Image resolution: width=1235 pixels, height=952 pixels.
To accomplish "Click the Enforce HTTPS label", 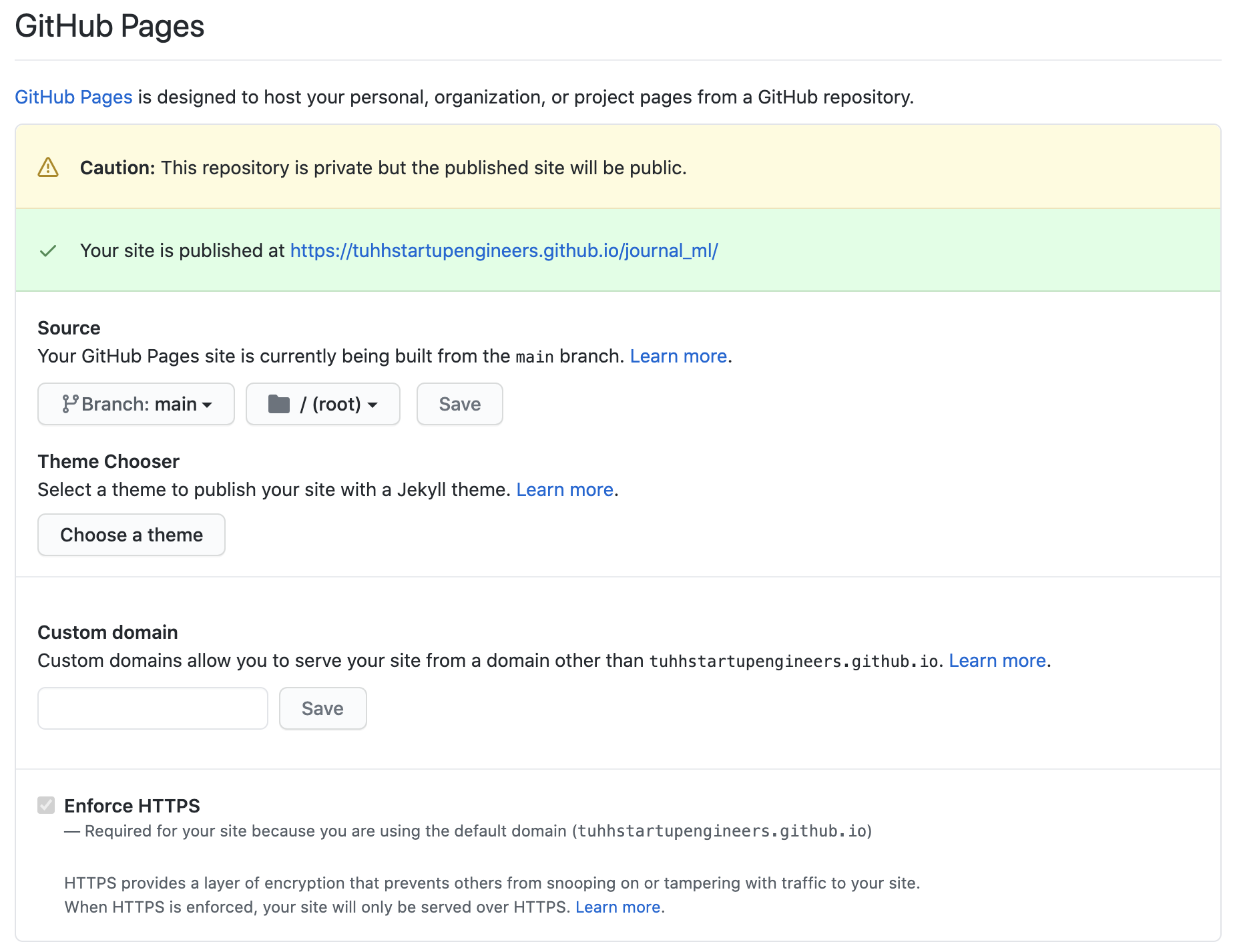I will [x=132, y=806].
